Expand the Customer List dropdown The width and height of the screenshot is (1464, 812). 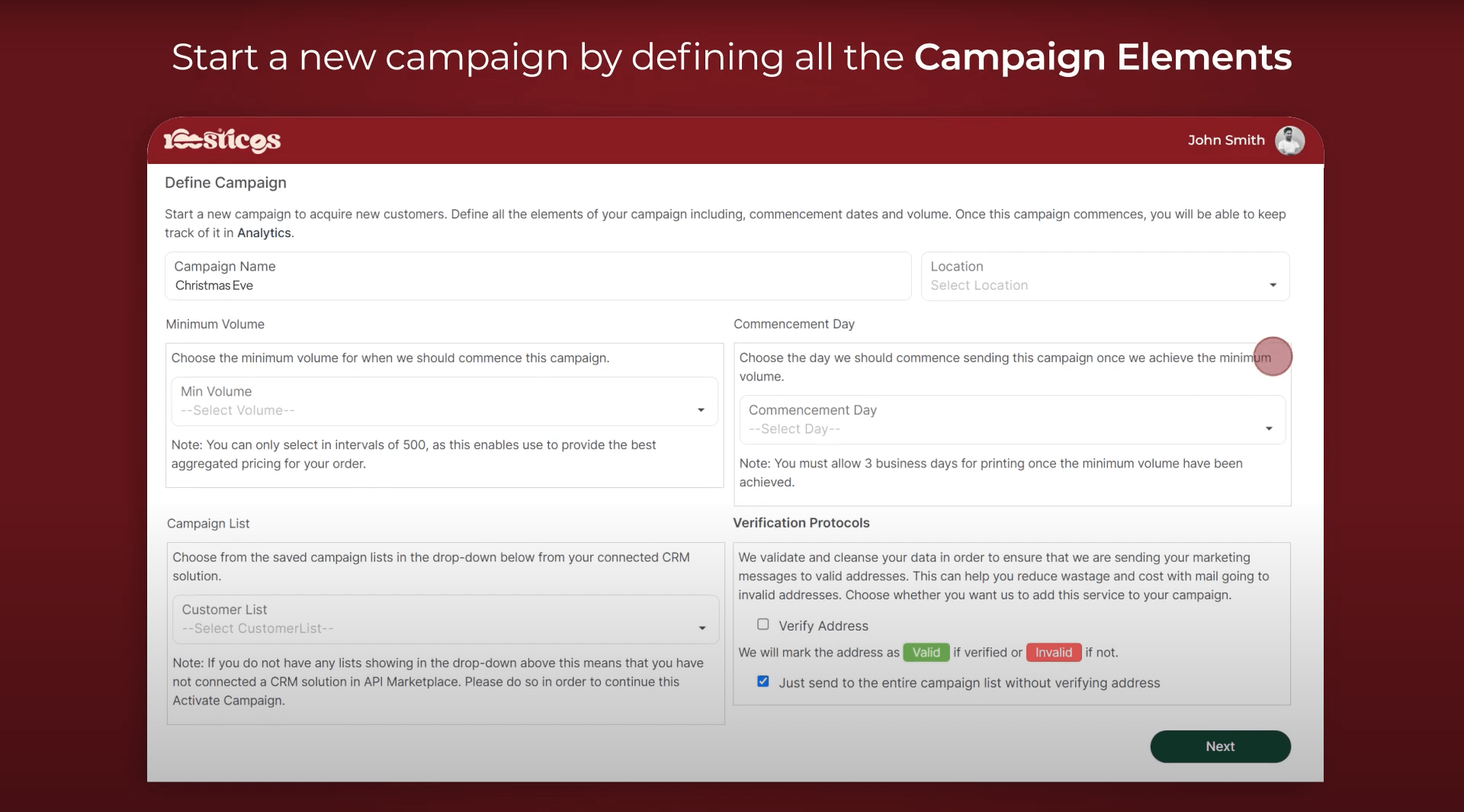coord(445,619)
